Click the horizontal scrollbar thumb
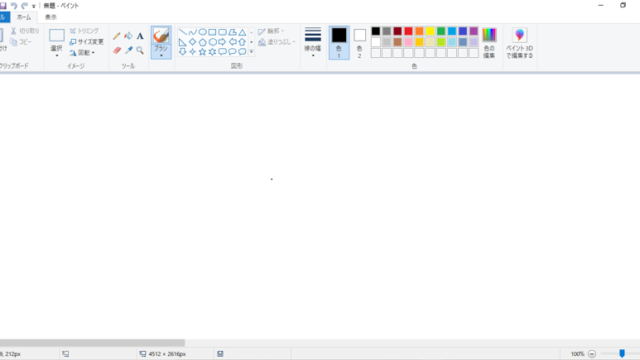The image size is (640, 360). 92,342
